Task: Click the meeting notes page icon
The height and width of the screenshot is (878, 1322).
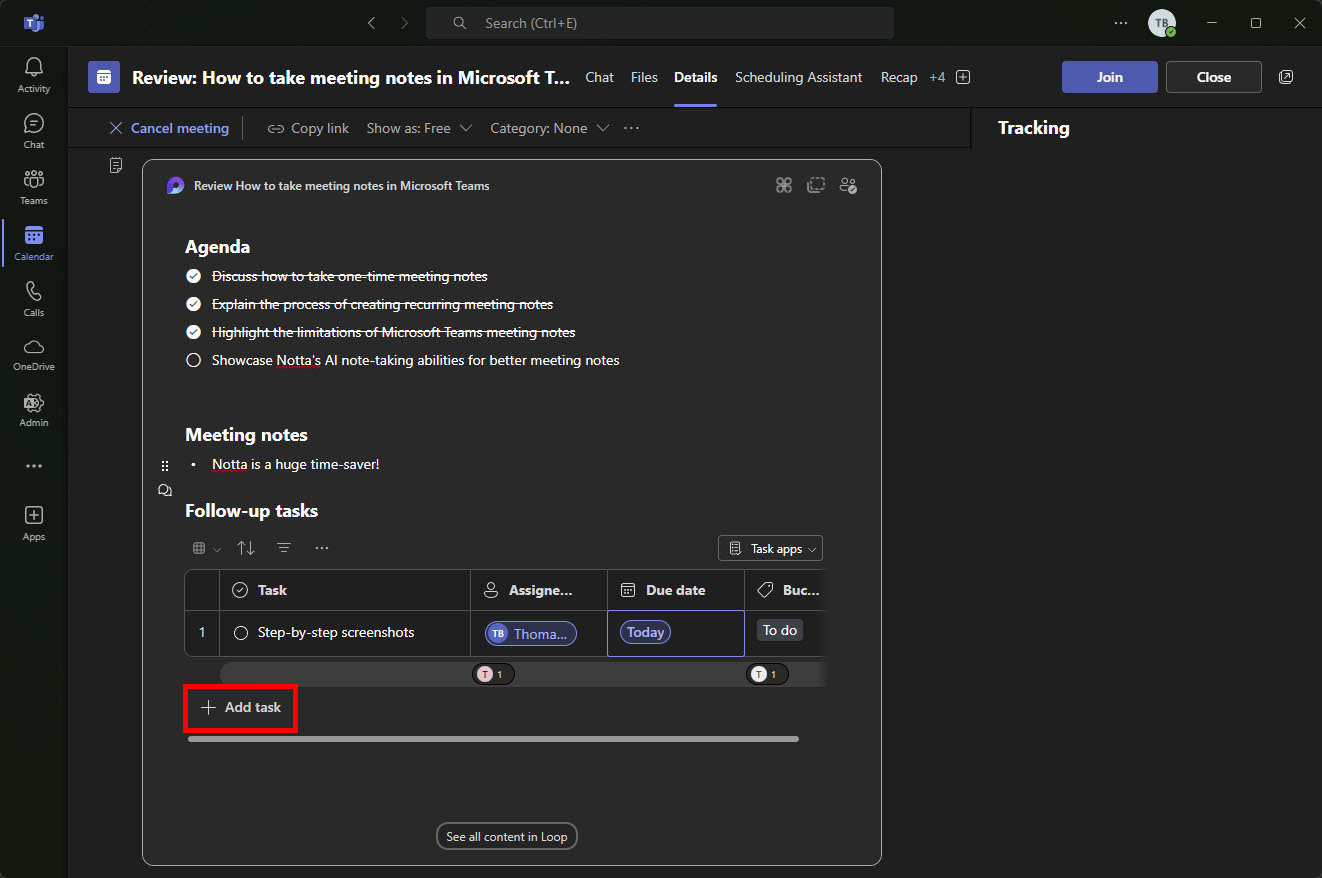Action: click(x=116, y=164)
